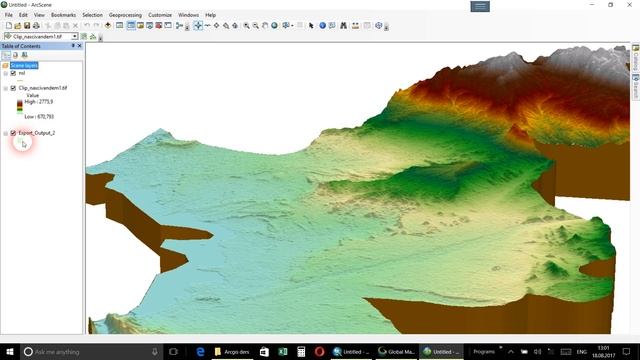640x360 pixels.
Task: Open Excel from the taskbar
Action: (282, 351)
